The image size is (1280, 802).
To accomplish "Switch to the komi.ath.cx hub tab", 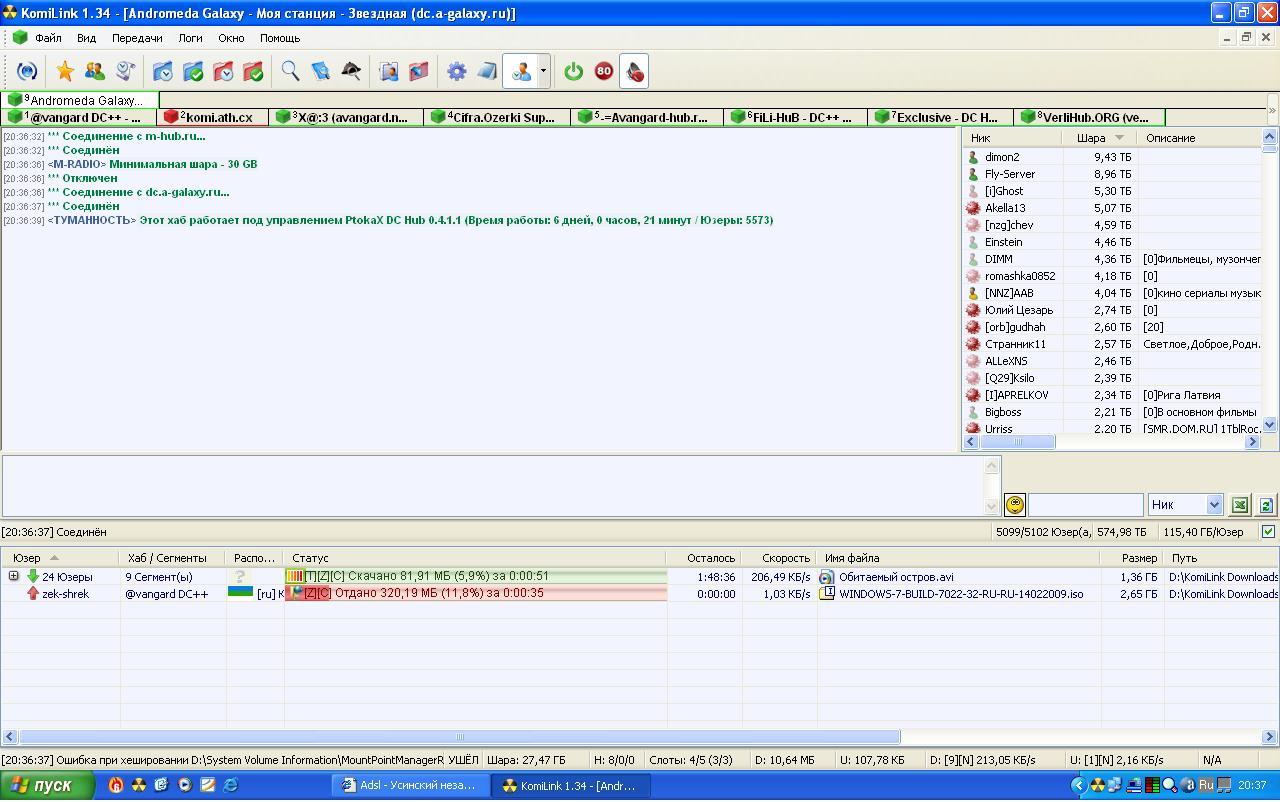I will click(214, 117).
